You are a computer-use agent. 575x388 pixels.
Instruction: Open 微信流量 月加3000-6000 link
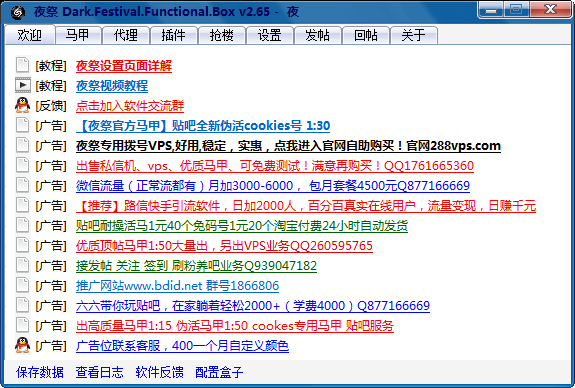tap(273, 186)
